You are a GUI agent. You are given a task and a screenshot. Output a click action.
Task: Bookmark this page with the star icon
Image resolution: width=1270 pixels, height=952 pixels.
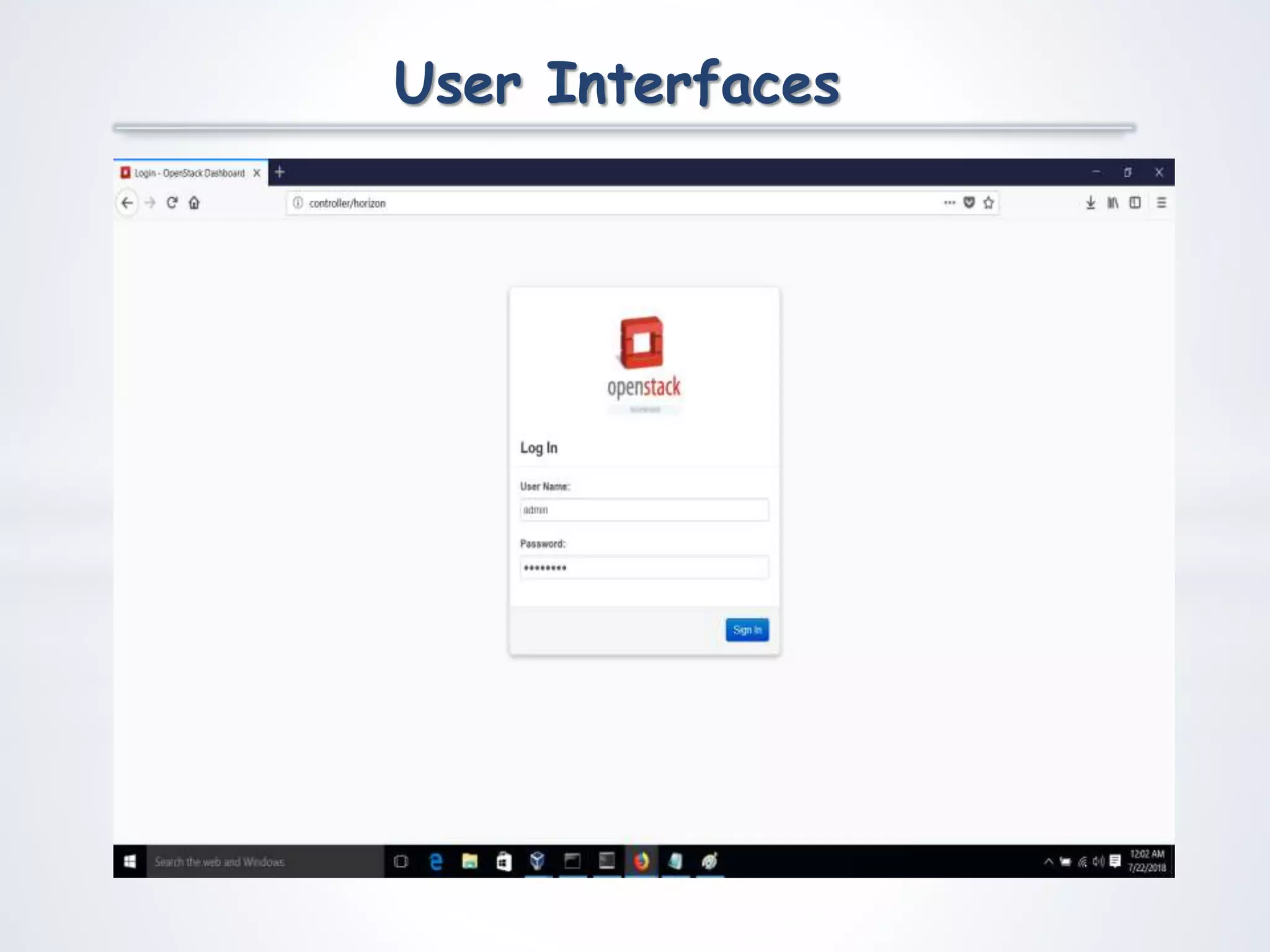coord(989,203)
